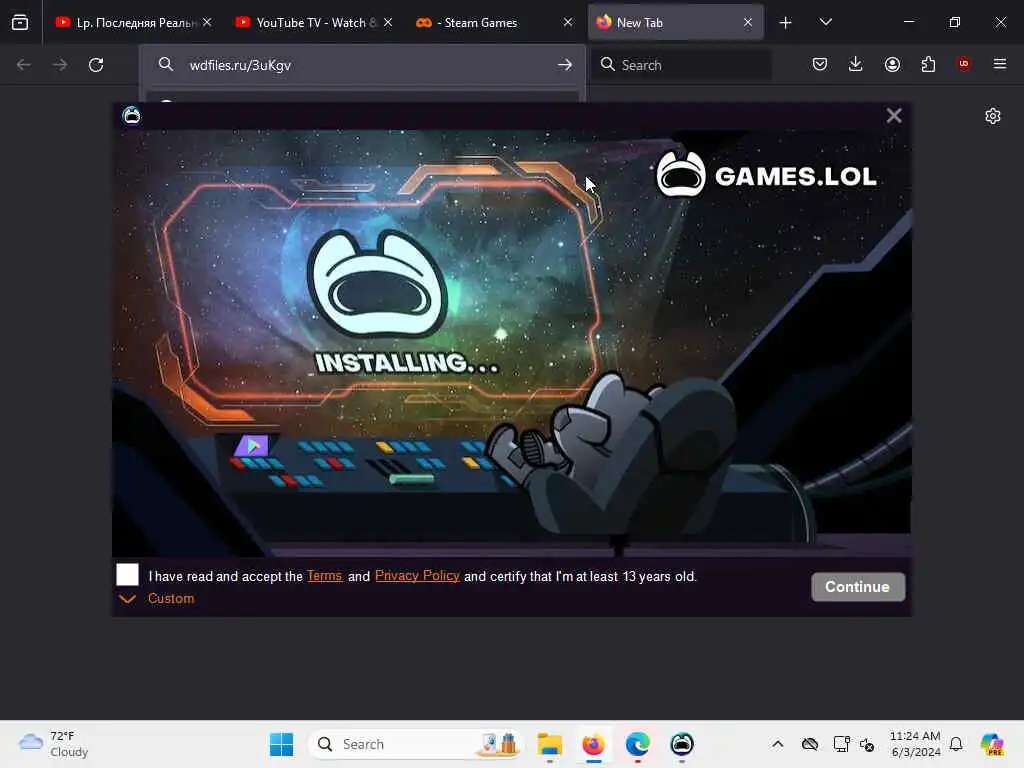Close the New Tab tab
The width and height of the screenshot is (1024, 768).
748,22
